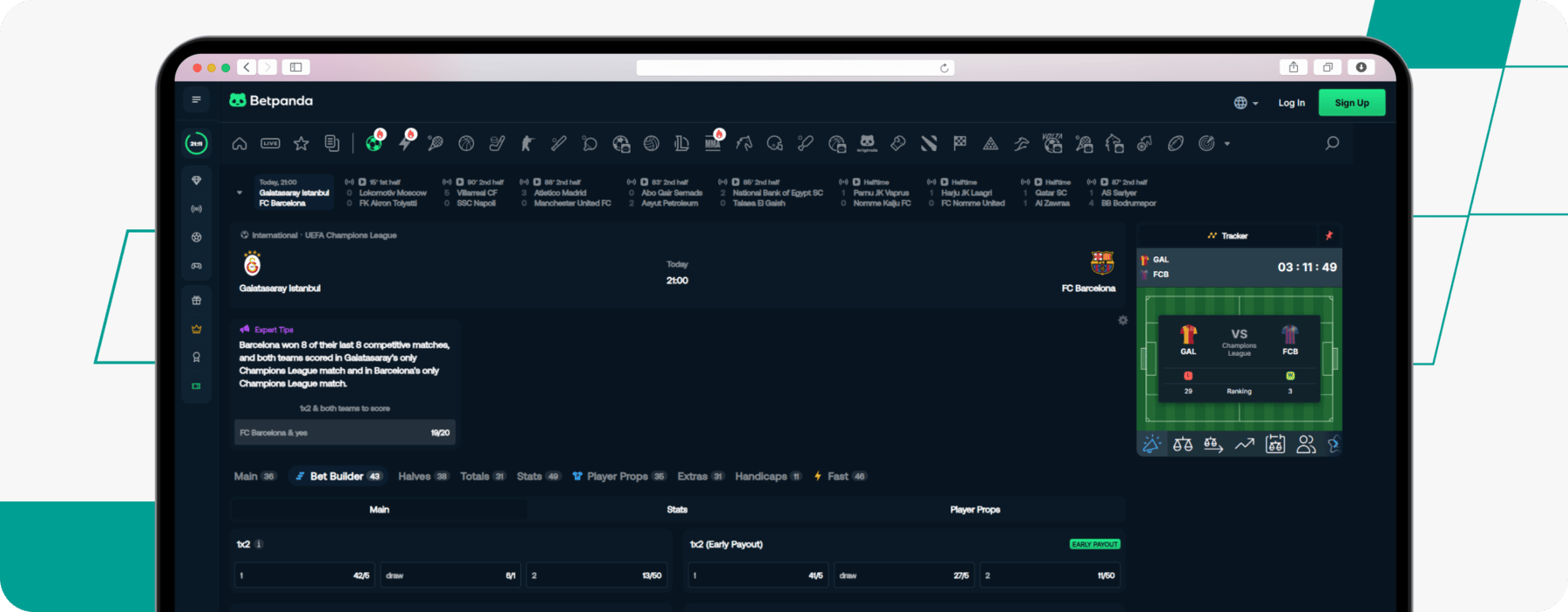Add FC Barcelona & yes 19/20 tip

tap(345, 432)
